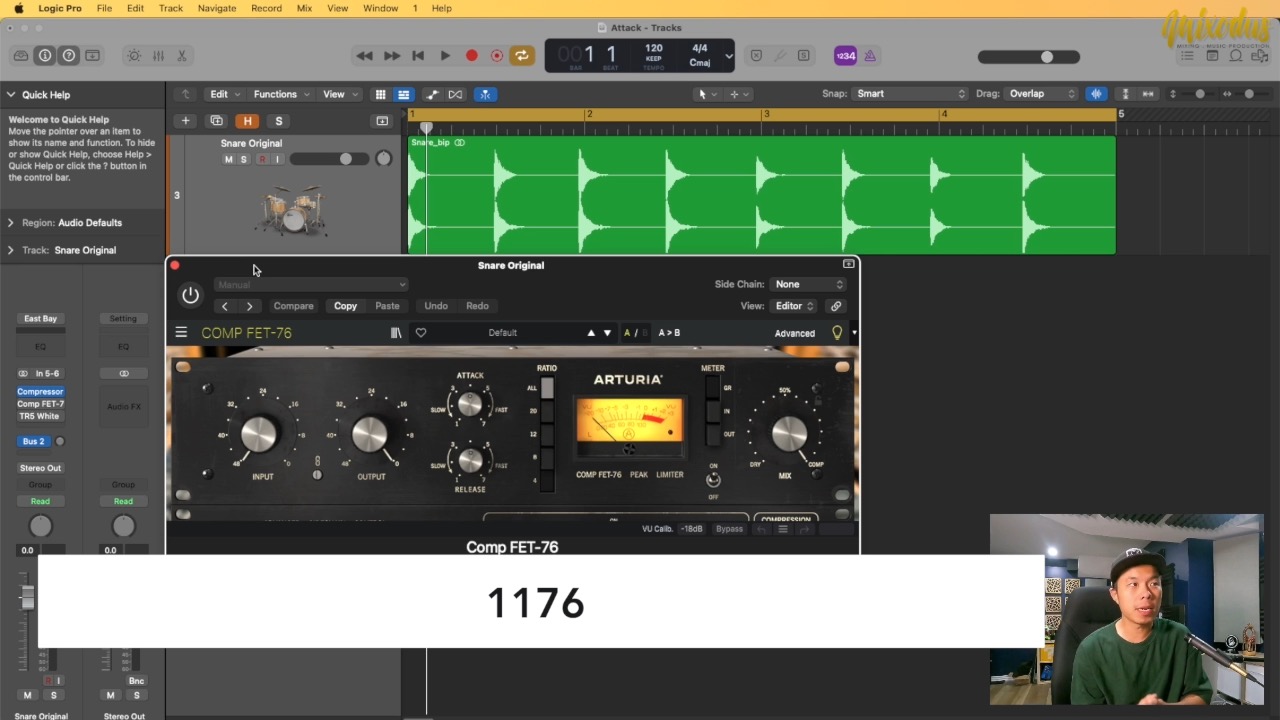The image size is (1280, 720).
Task: Click the Snare_bip audio region
Action: click(x=761, y=195)
